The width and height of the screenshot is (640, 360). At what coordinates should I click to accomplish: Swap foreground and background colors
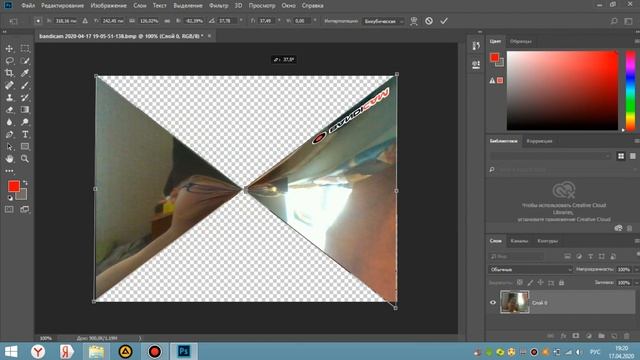click(x=25, y=182)
